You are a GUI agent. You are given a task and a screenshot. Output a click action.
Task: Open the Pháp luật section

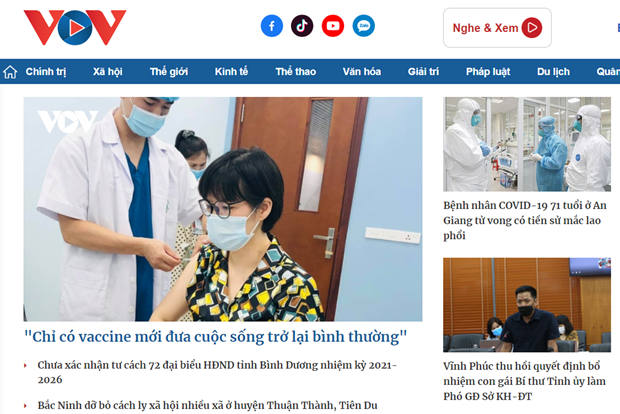click(x=488, y=72)
